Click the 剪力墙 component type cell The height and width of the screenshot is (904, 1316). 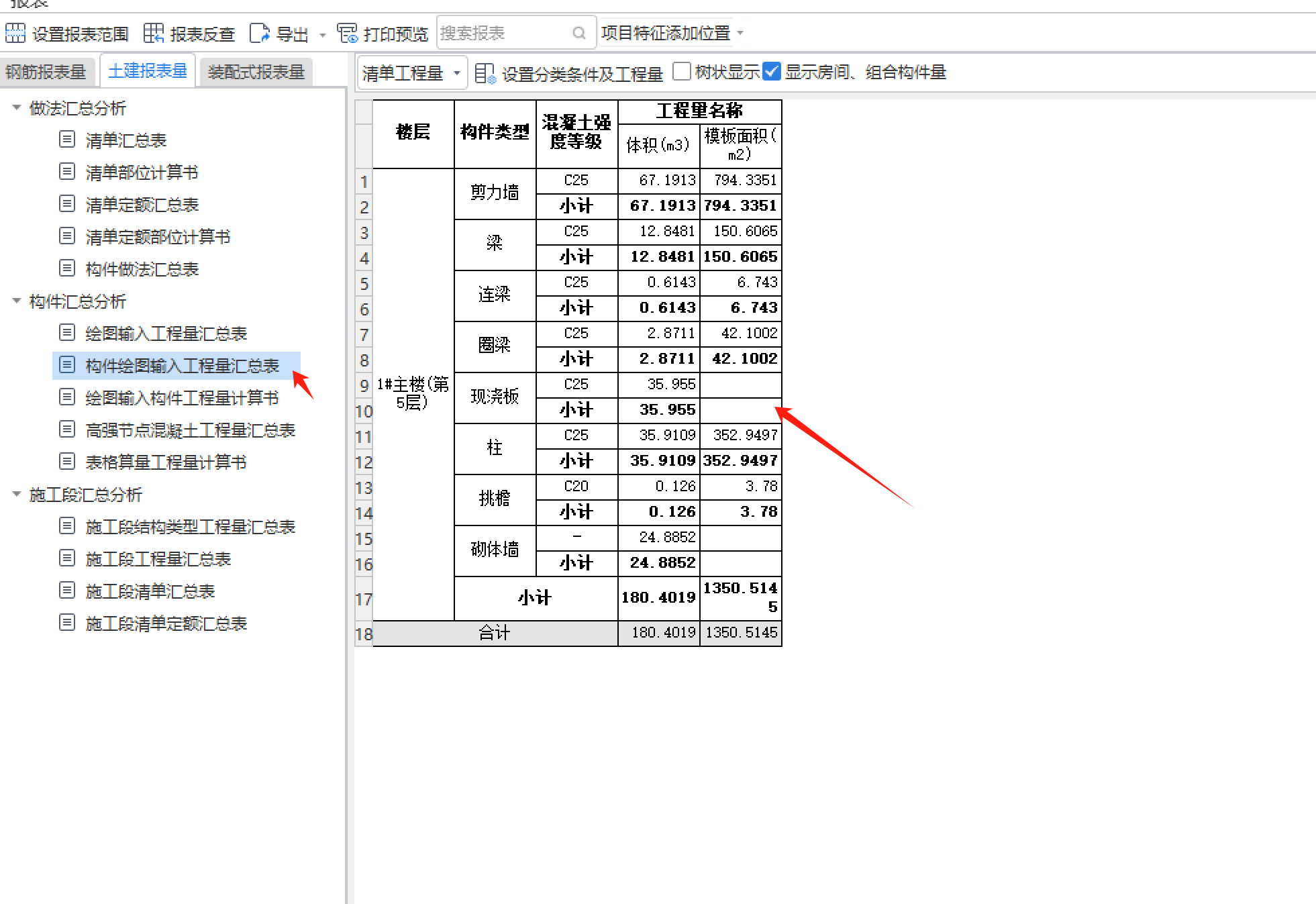pyautogui.click(x=495, y=193)
